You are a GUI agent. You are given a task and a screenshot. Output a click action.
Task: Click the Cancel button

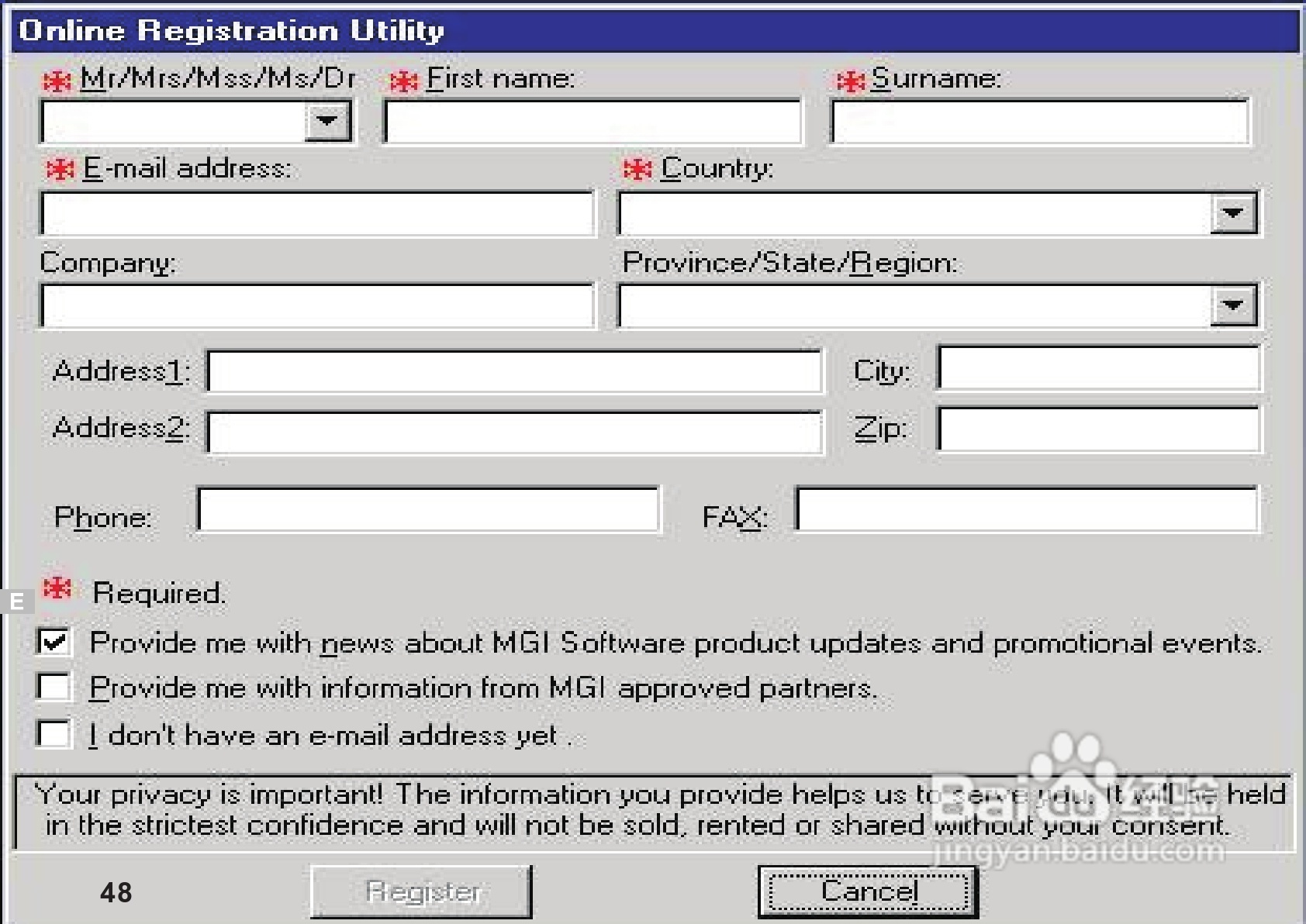point(868,891)
